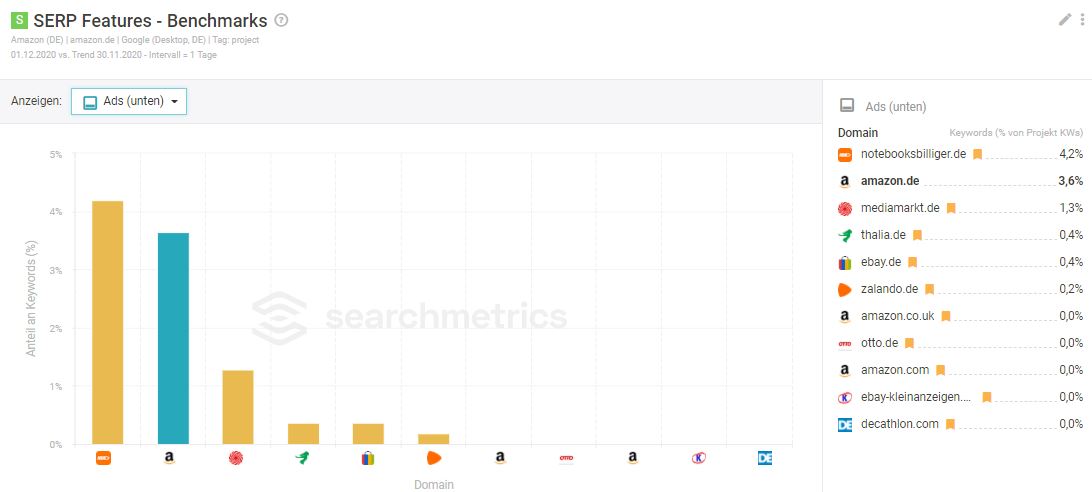Click the bookmark icon beside otto.de
The image size is (1092, 492).
909,343
